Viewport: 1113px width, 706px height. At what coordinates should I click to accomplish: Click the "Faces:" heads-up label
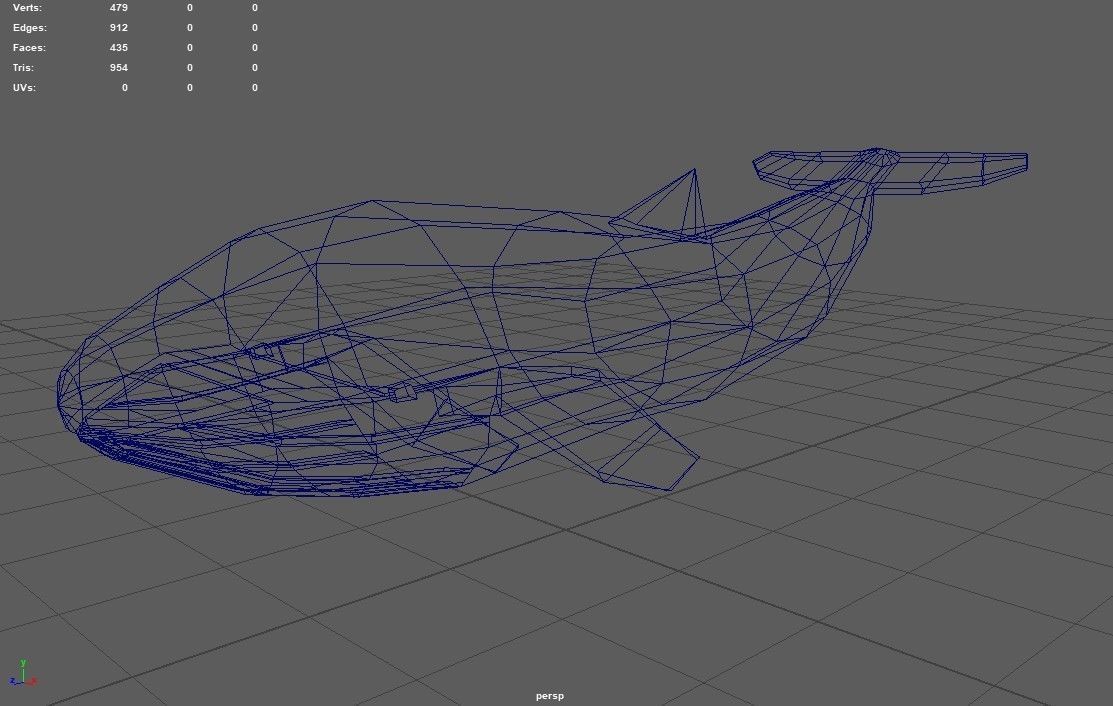[29, 48]
